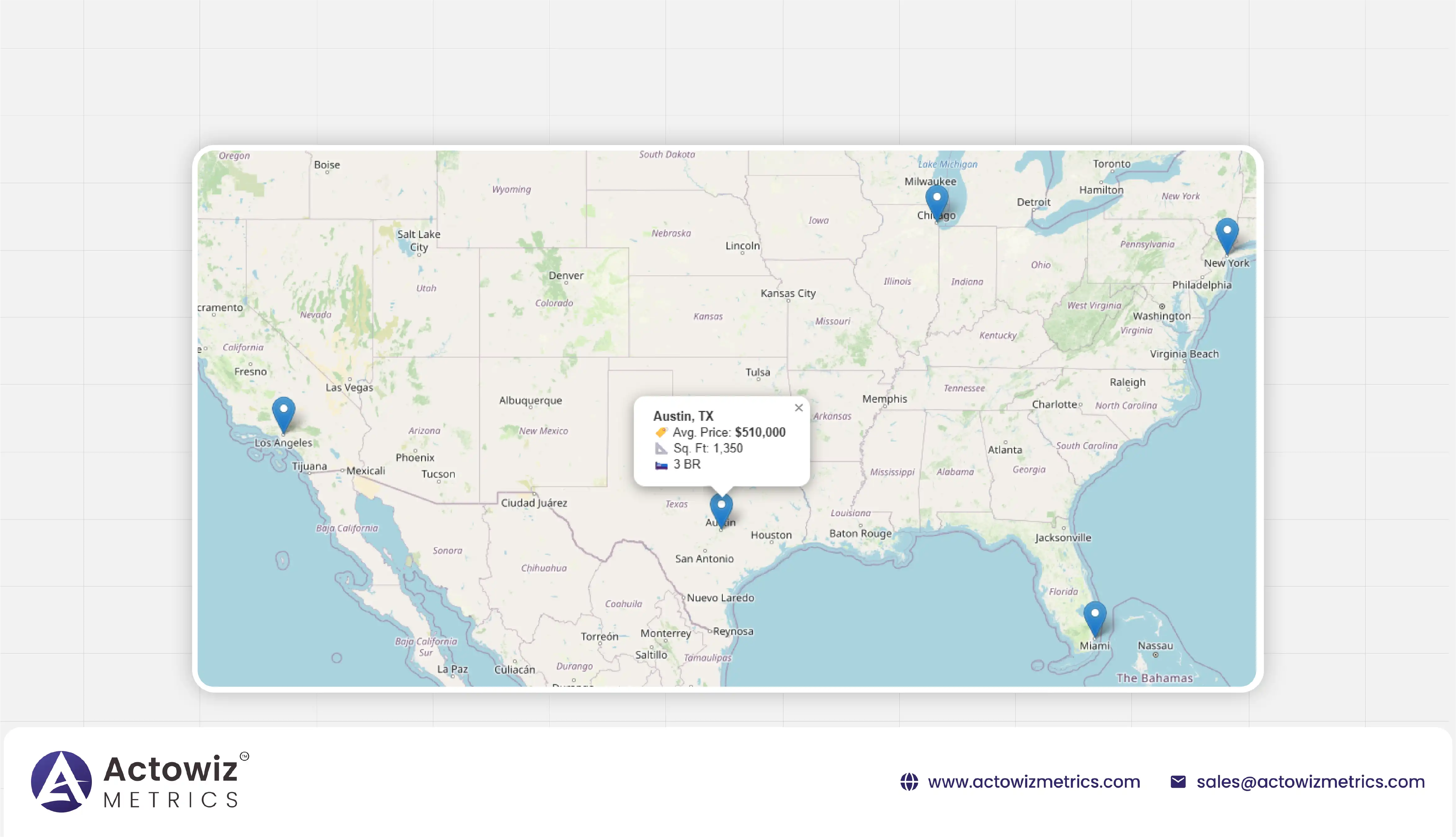Click the Austin, TX popup title

683,416
